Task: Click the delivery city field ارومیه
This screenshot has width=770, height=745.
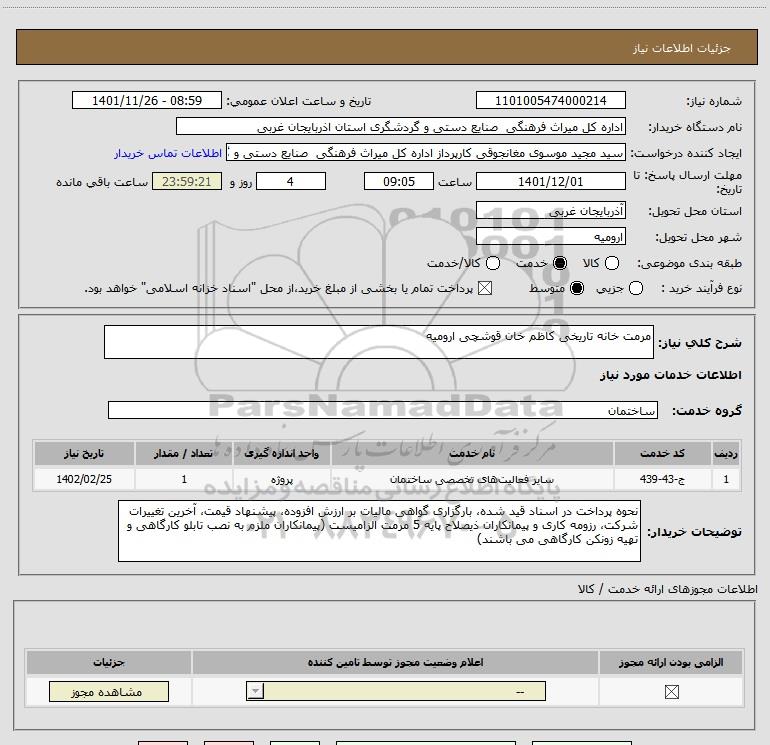Action: click(x=550, y=237)
